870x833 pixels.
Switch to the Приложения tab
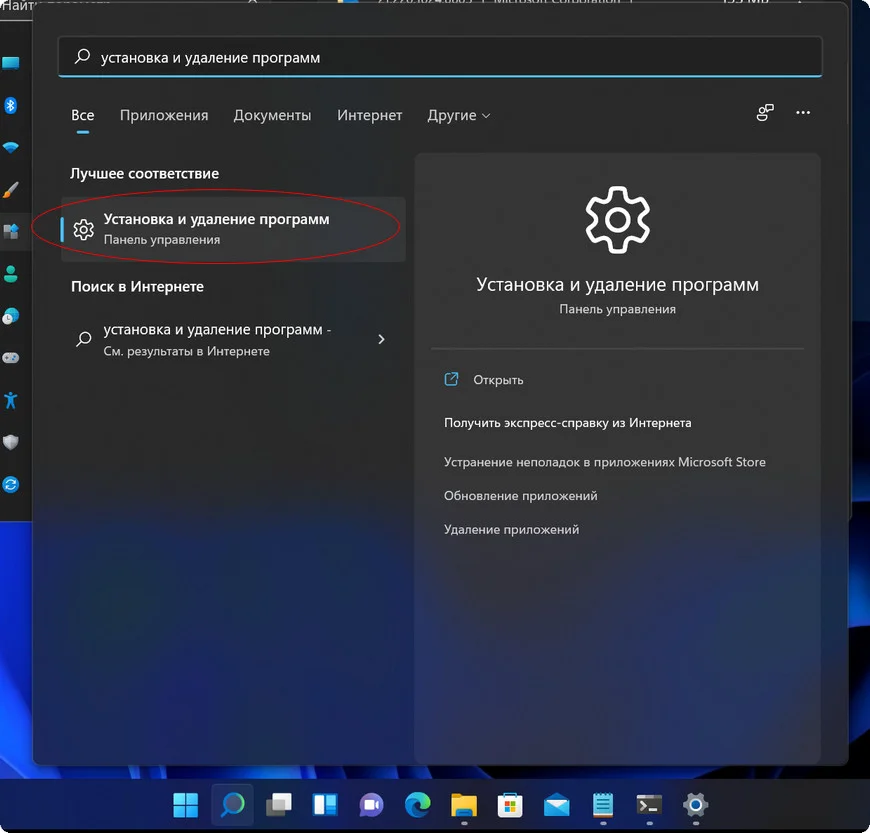point(164,115)
